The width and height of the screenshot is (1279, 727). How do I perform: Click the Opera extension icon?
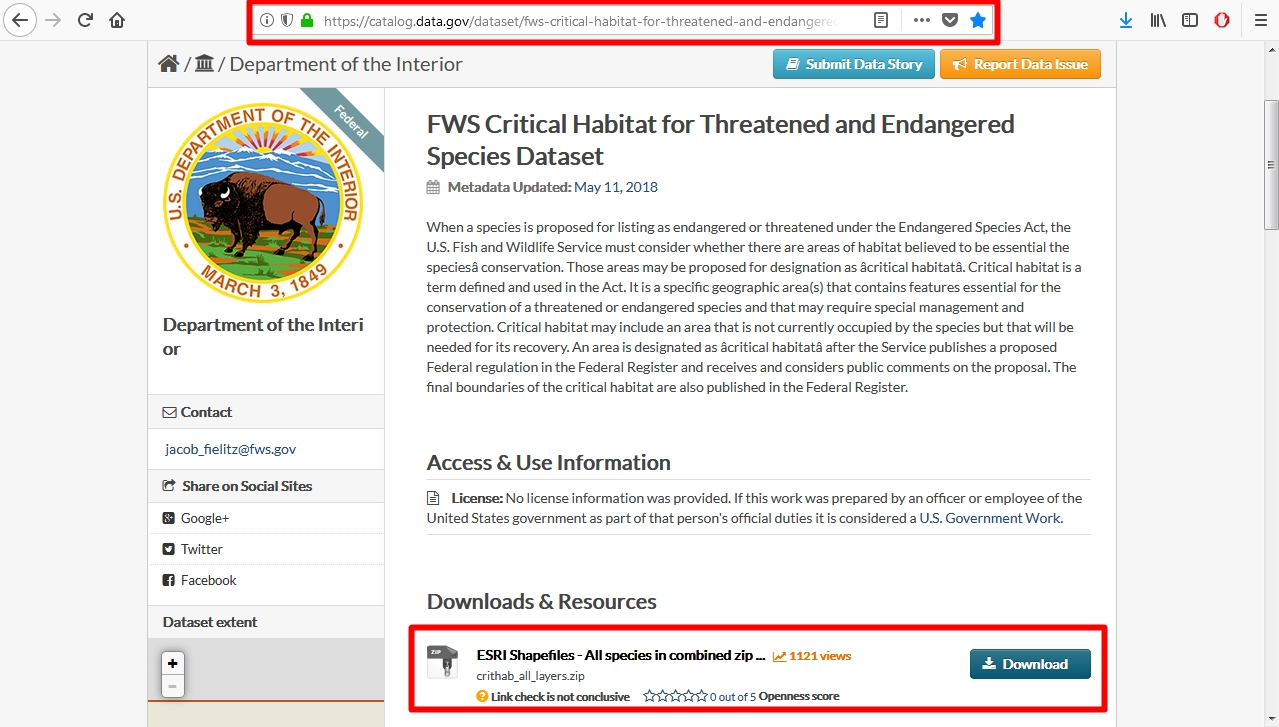pyautogui.click(x=1222, y=20)
